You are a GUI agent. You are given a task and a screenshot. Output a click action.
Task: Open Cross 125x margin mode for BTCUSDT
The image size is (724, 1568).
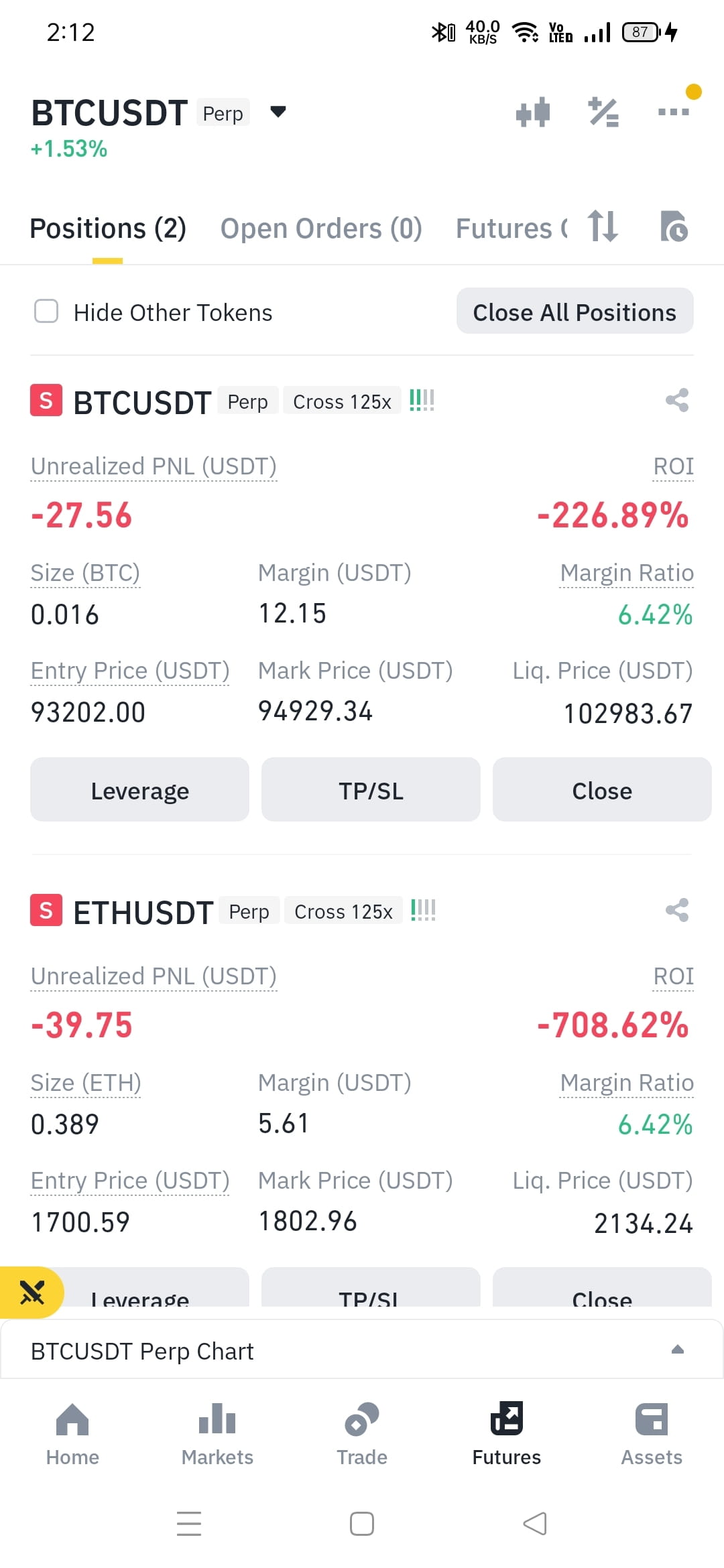[342, 401]
